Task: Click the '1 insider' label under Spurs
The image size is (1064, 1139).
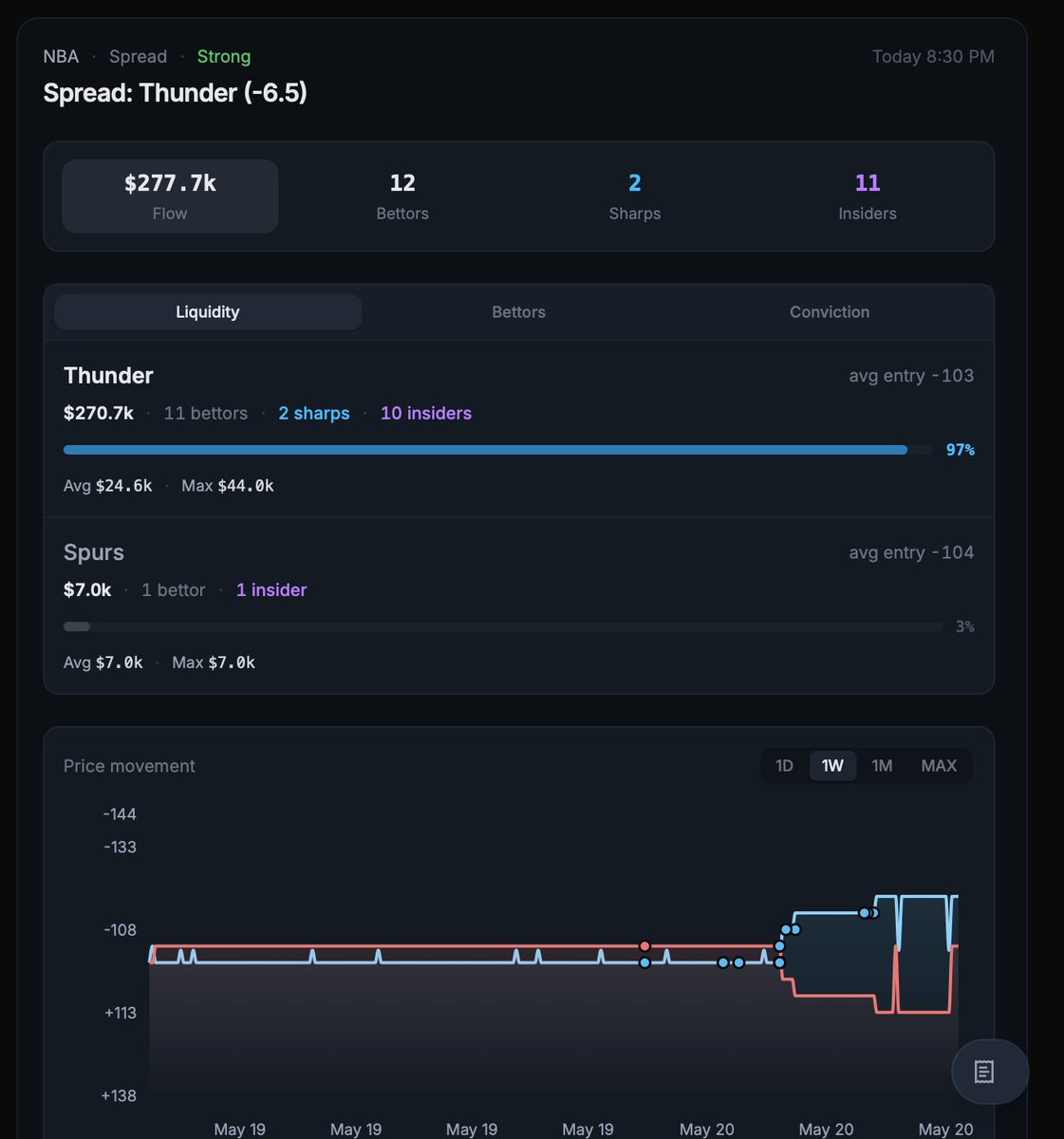Action: tap(271, 589)
